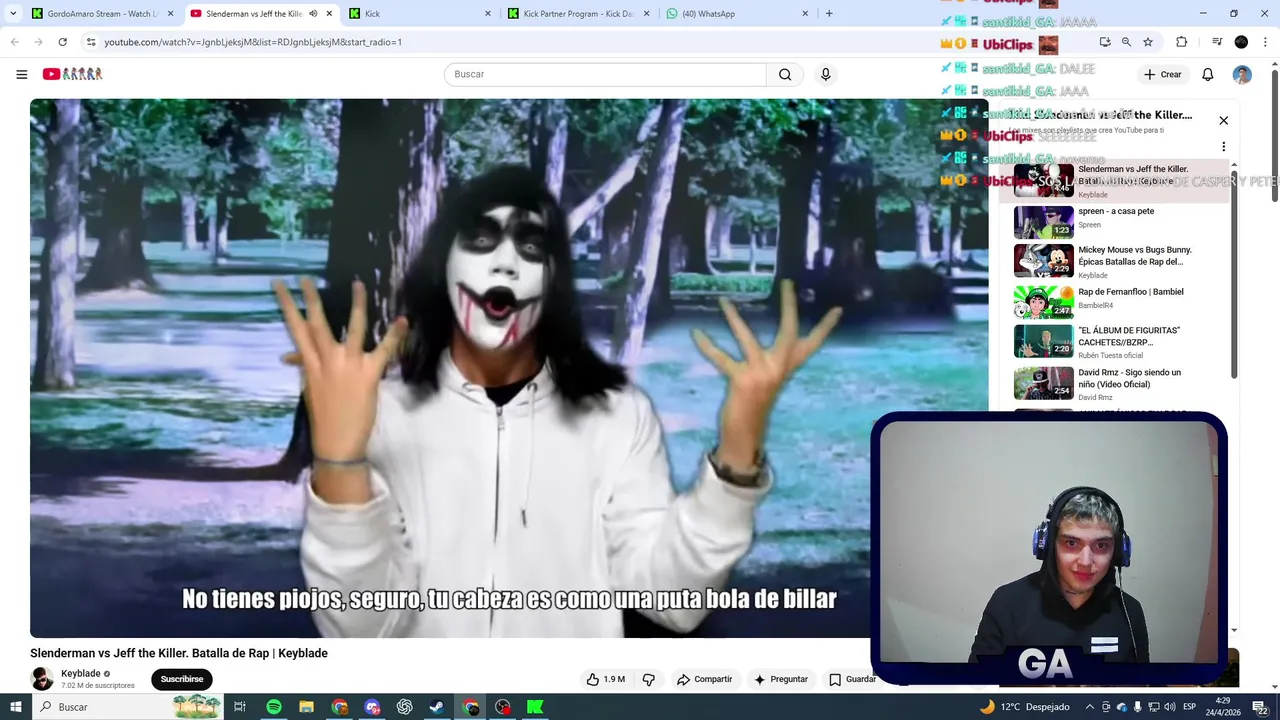Open Chrome extensions puzzle icon

pyautogui.click(x=1182, y=42)
